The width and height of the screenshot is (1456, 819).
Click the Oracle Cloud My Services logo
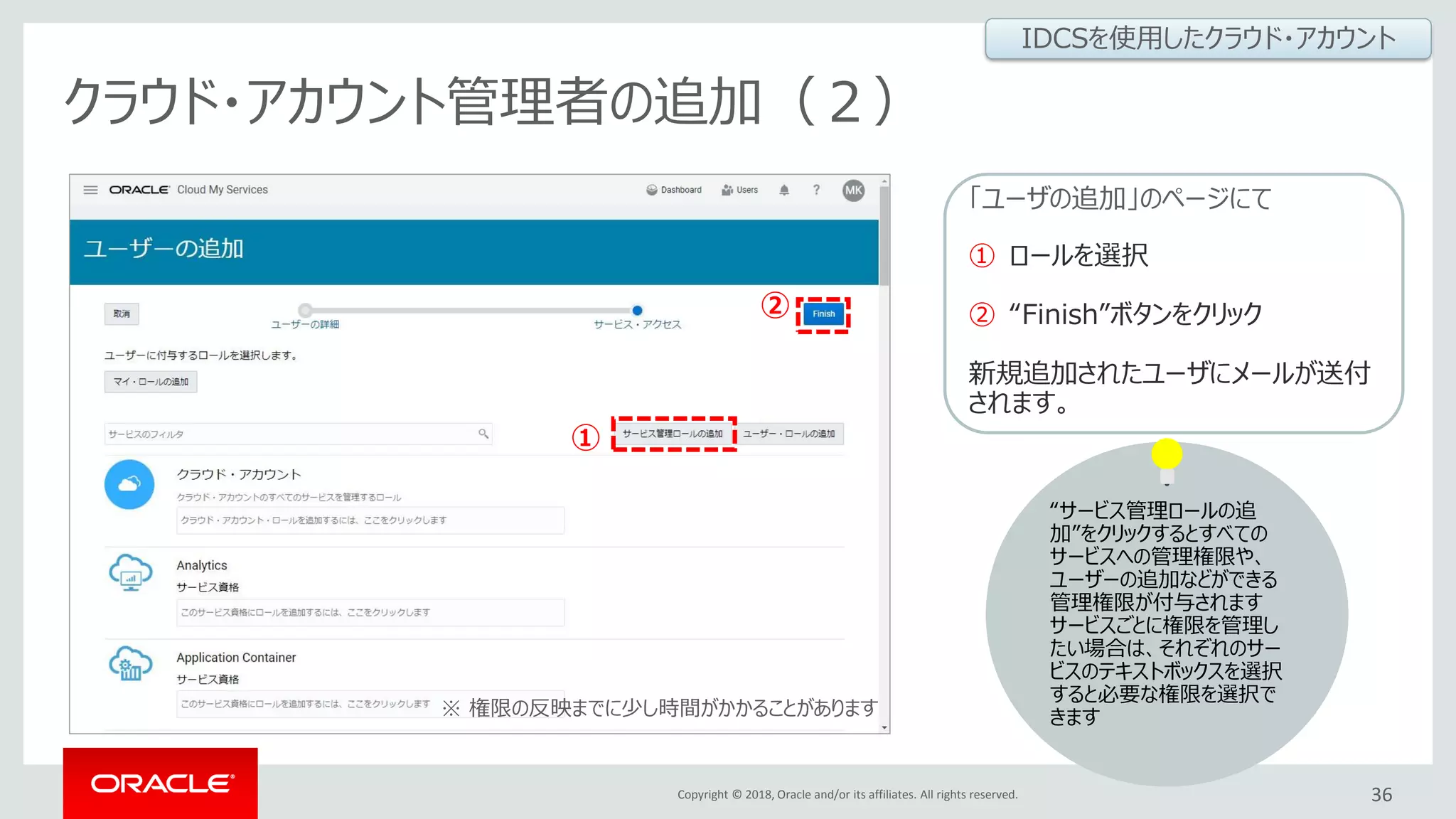(188, 190)
